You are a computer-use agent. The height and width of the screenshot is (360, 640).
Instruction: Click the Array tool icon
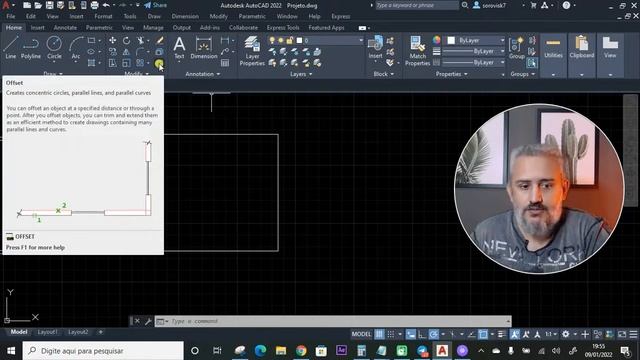140,63
